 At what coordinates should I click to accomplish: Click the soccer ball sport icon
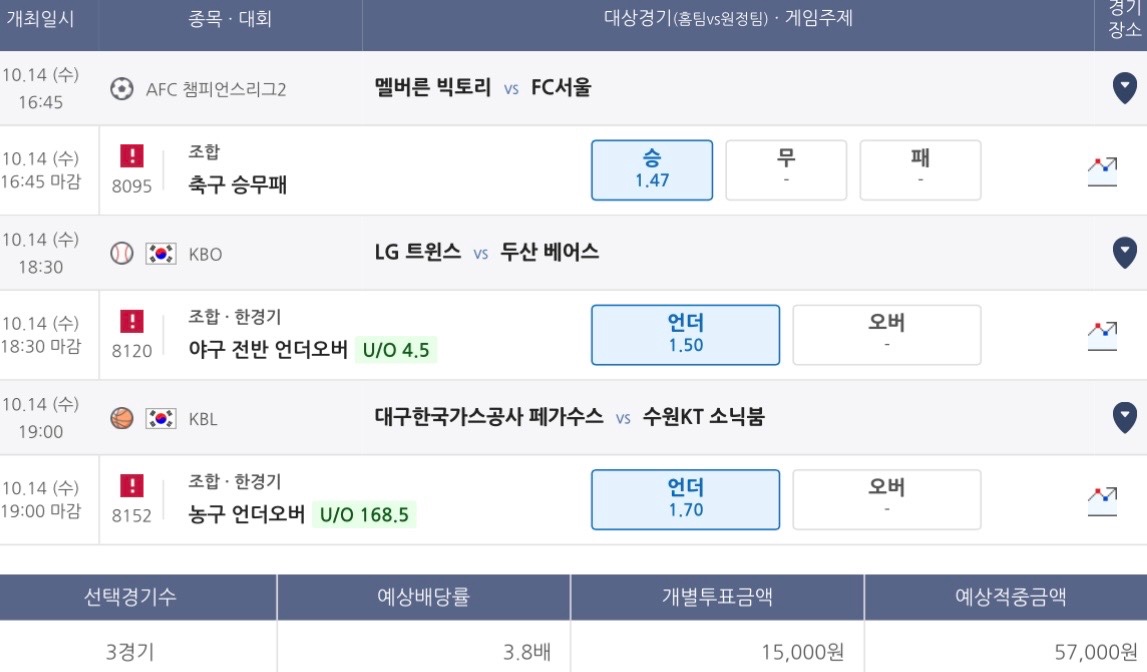click(121, 89)
